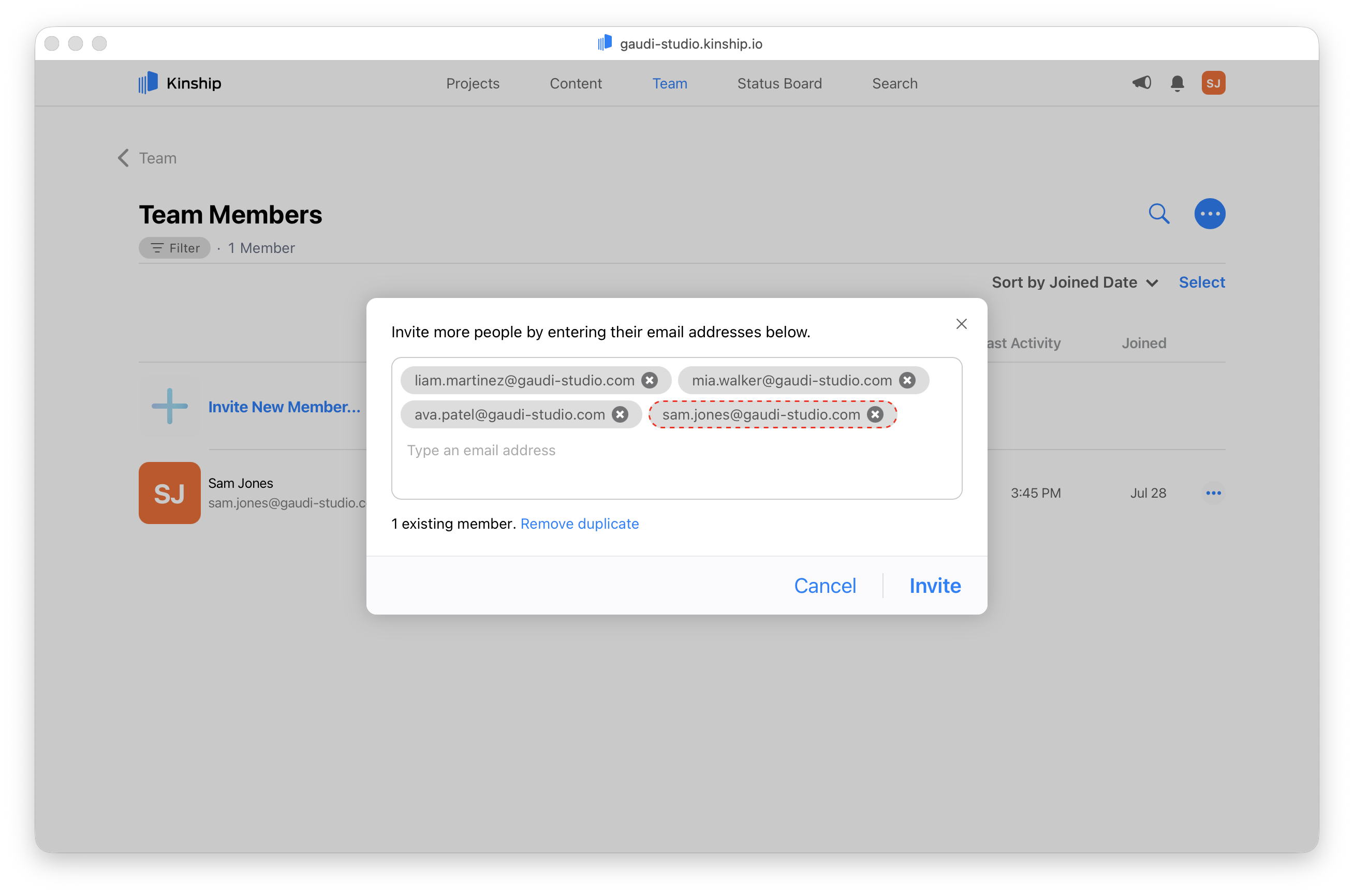Screen dimensions: 1354x896
Task: Remove mia.walker@gaudi-studio.com email chip
Action: (908, 380)
